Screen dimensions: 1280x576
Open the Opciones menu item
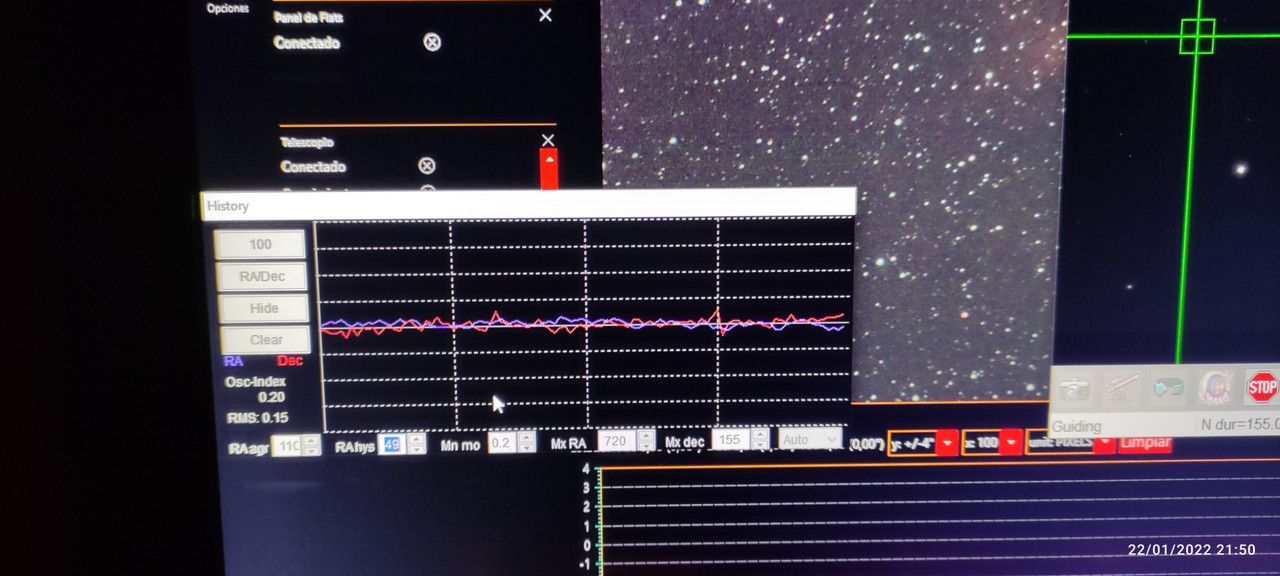pyautogui.click(x=228, y=8)
